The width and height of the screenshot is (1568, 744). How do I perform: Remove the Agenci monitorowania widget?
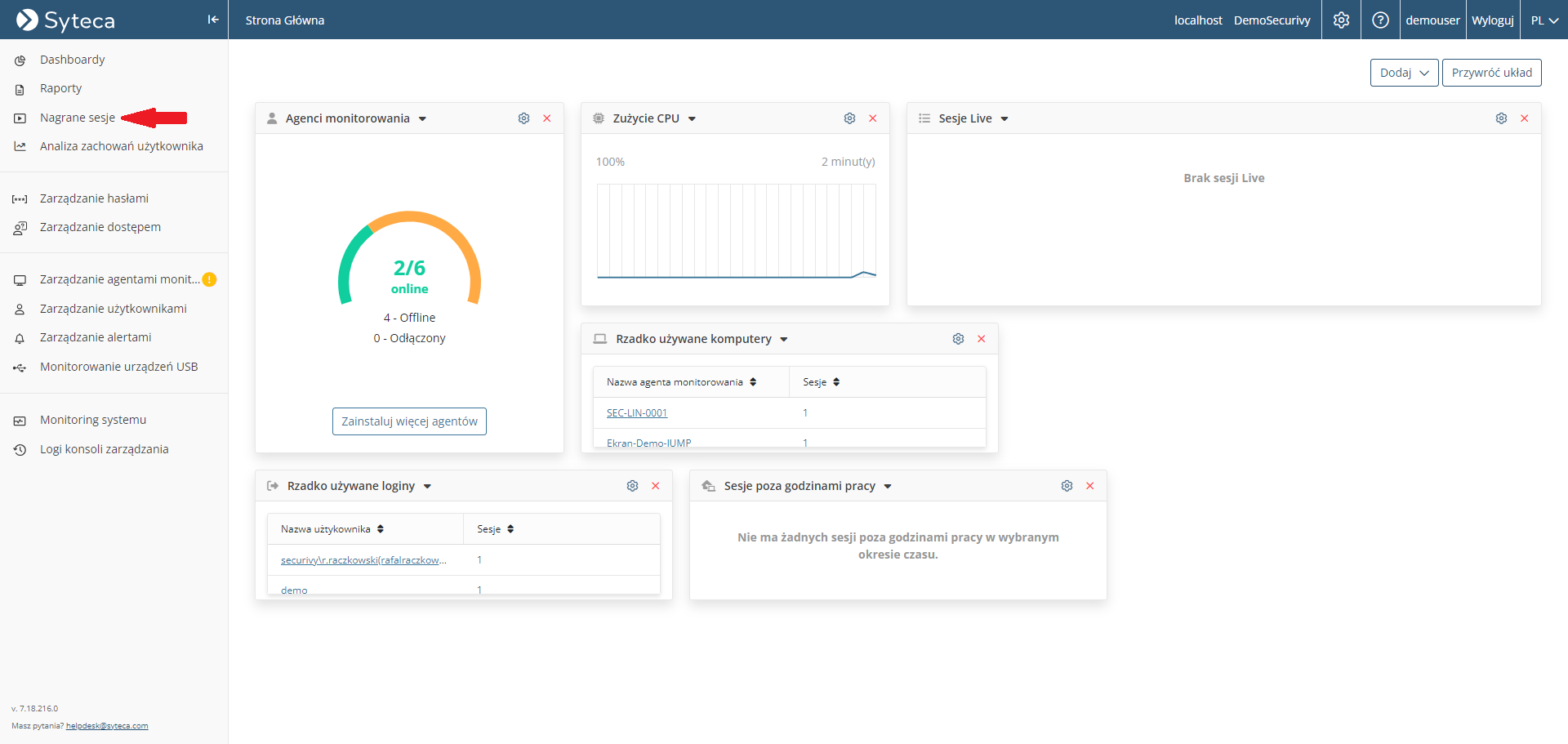click(547, 118)
